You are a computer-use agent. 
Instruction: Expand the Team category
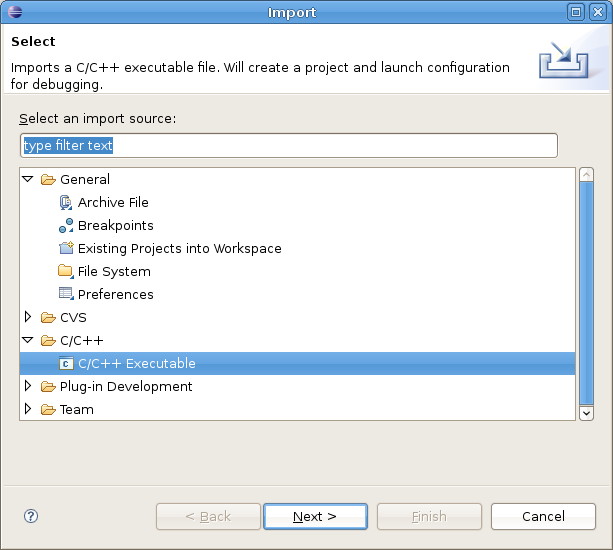click(28, 409)
